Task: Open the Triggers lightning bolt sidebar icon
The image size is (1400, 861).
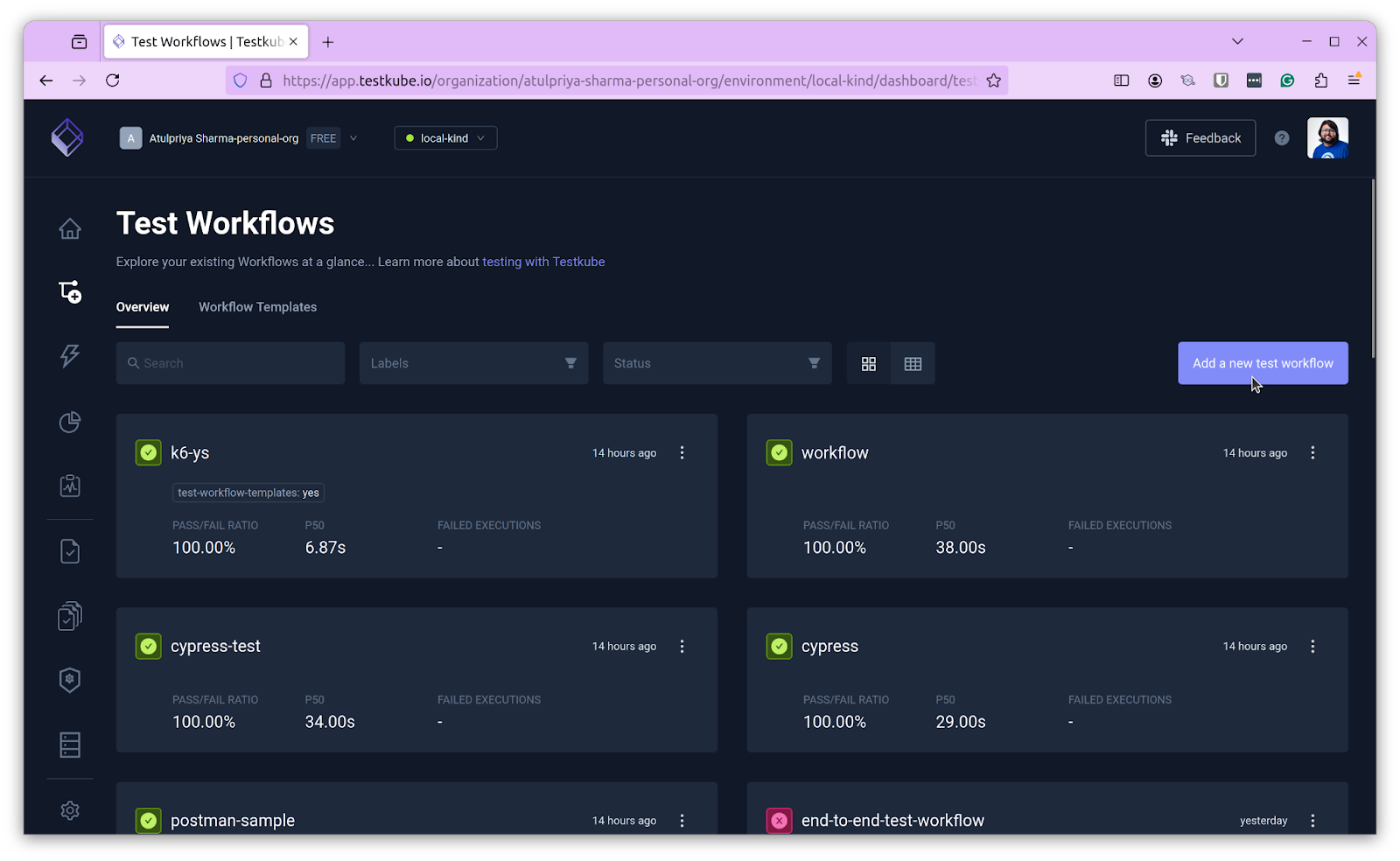Action: tap(70, 355)
